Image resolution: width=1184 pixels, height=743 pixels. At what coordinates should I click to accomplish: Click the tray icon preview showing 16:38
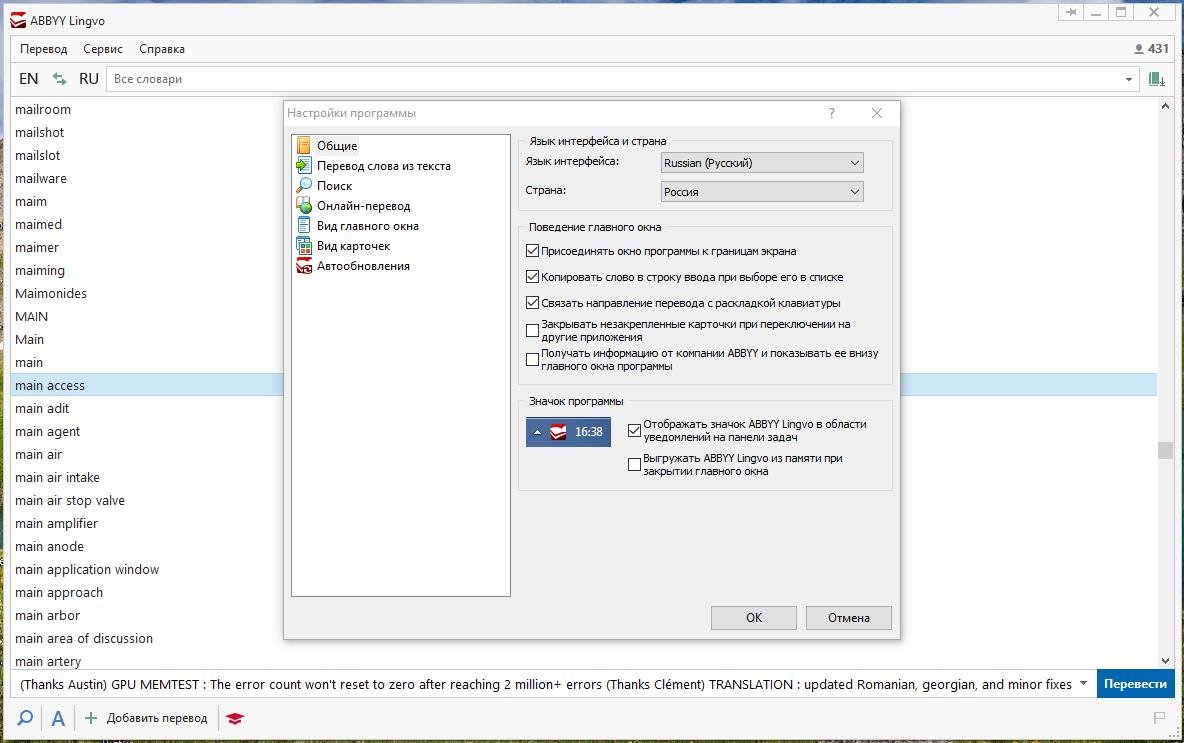click(569, 432)
